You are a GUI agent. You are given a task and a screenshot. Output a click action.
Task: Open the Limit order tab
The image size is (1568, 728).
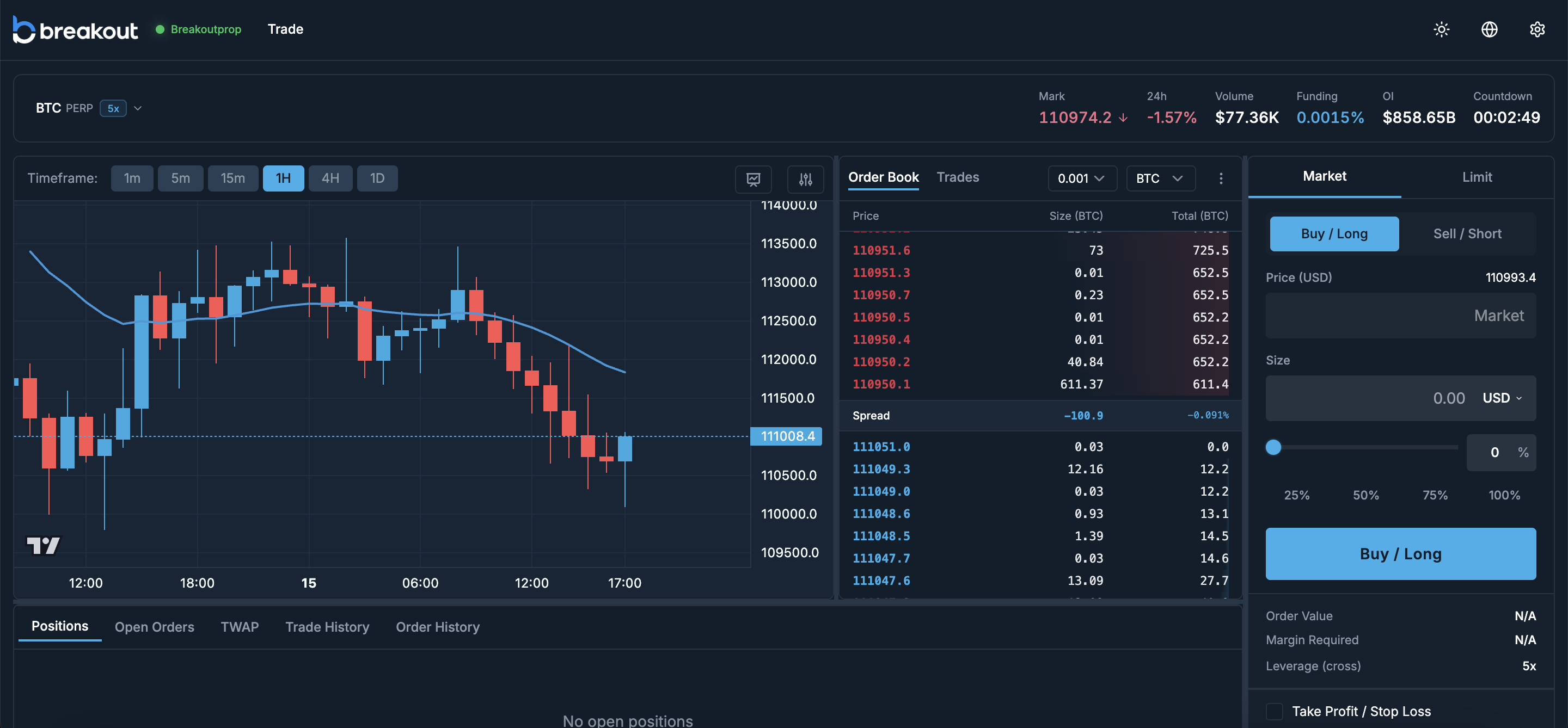coord(1477,177)
